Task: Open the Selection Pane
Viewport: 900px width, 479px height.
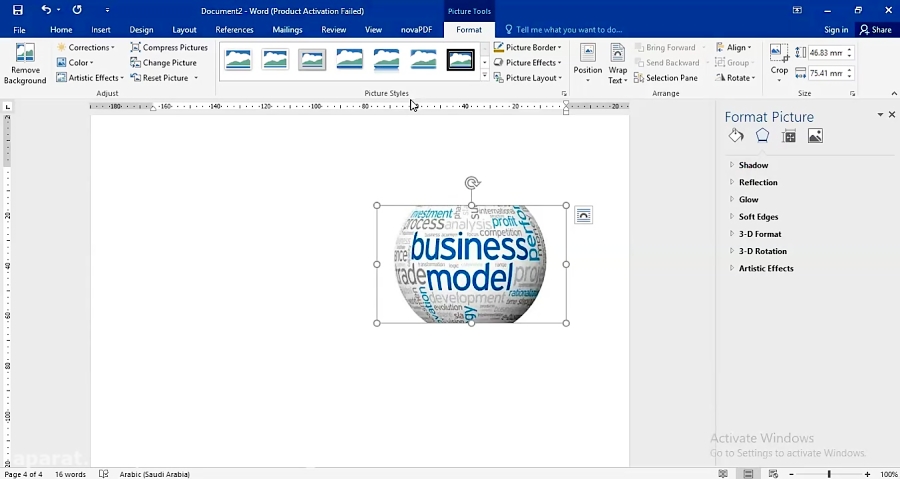Action: (x=665, y=78)
